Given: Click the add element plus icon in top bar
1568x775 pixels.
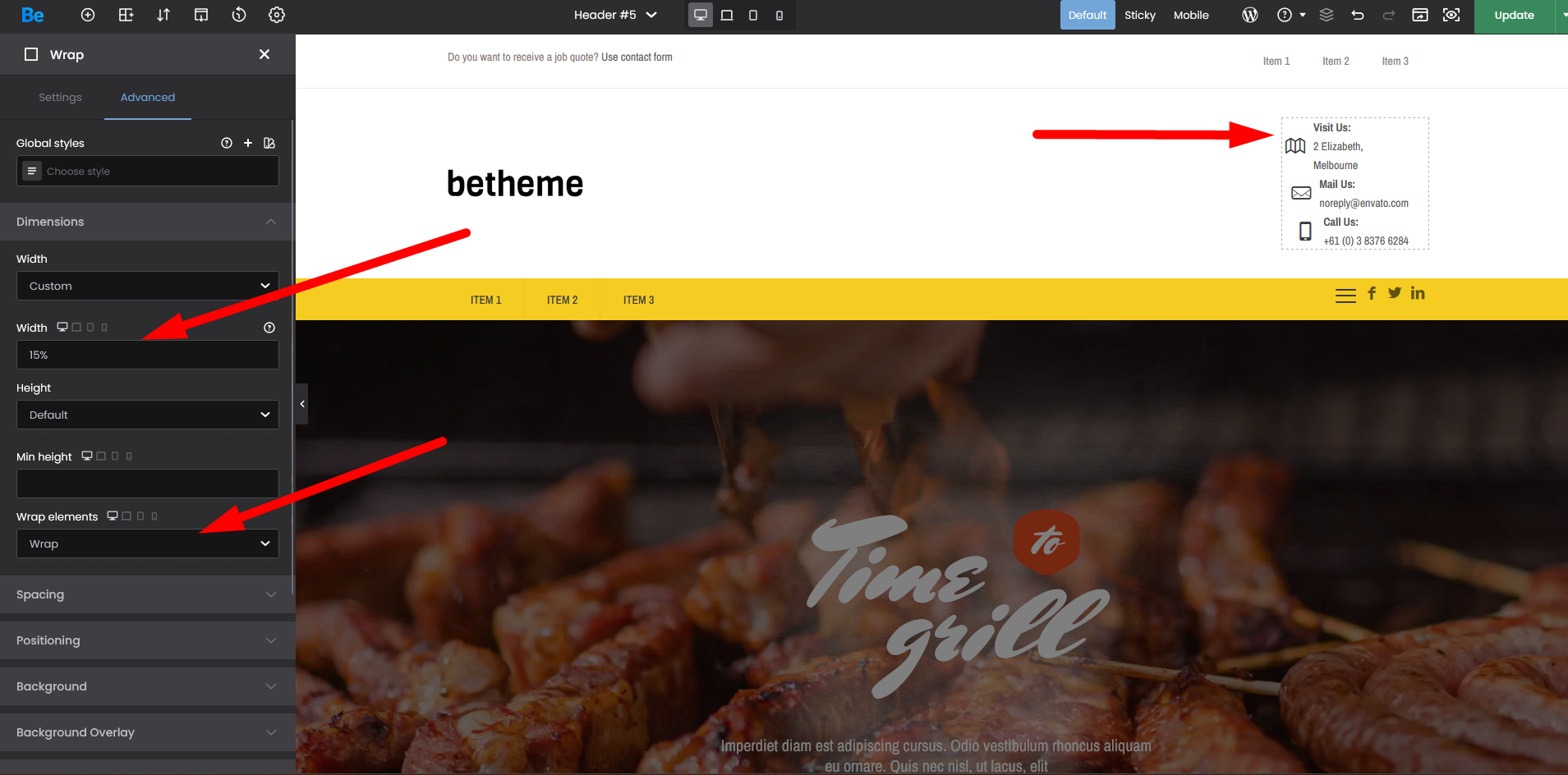Looking at the screenshot, I should [x=88, y=15].
